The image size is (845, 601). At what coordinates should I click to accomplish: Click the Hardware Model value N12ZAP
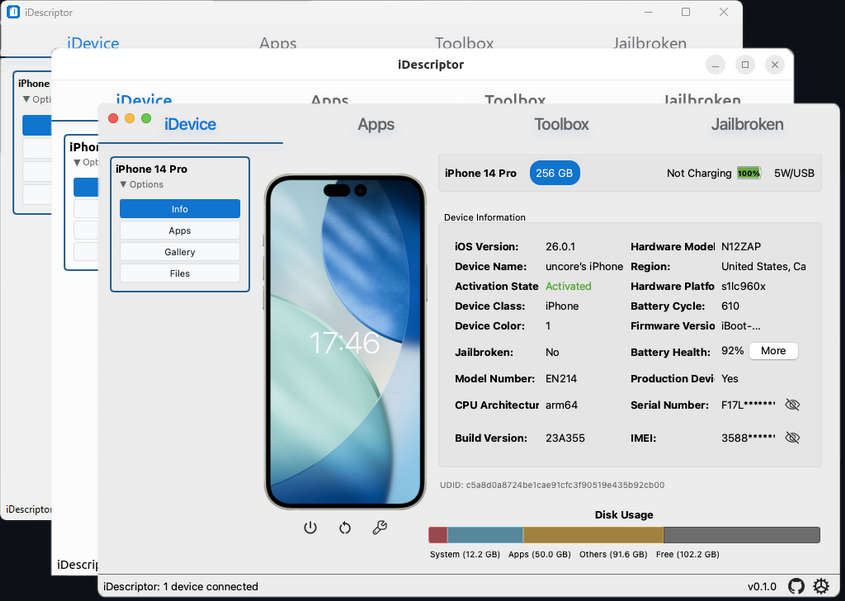(741, 246)
